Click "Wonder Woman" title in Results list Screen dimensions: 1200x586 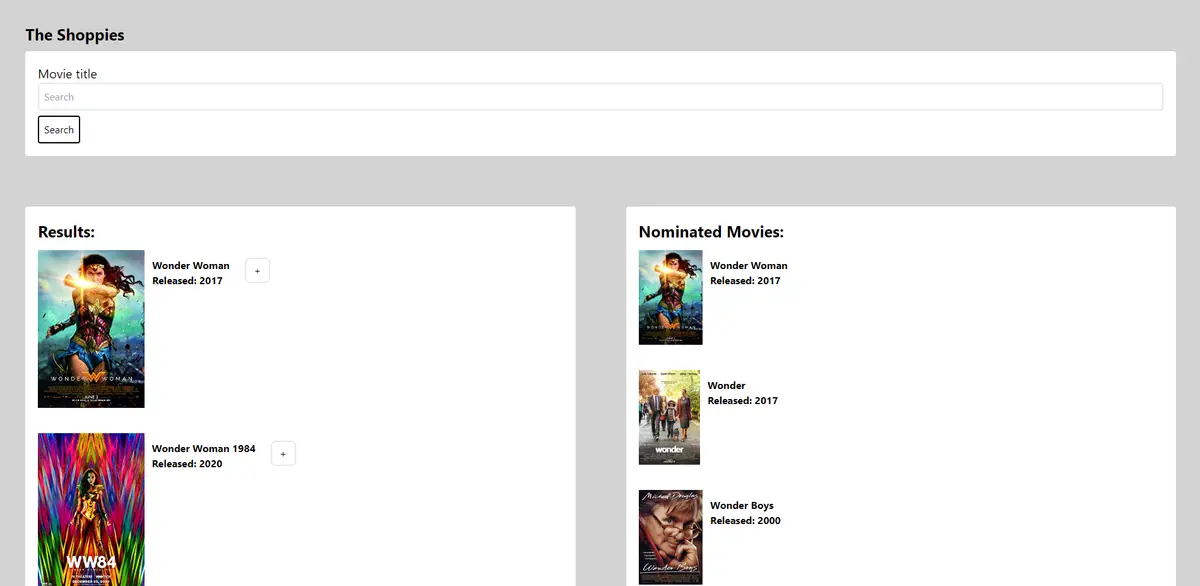coord(191,266)
